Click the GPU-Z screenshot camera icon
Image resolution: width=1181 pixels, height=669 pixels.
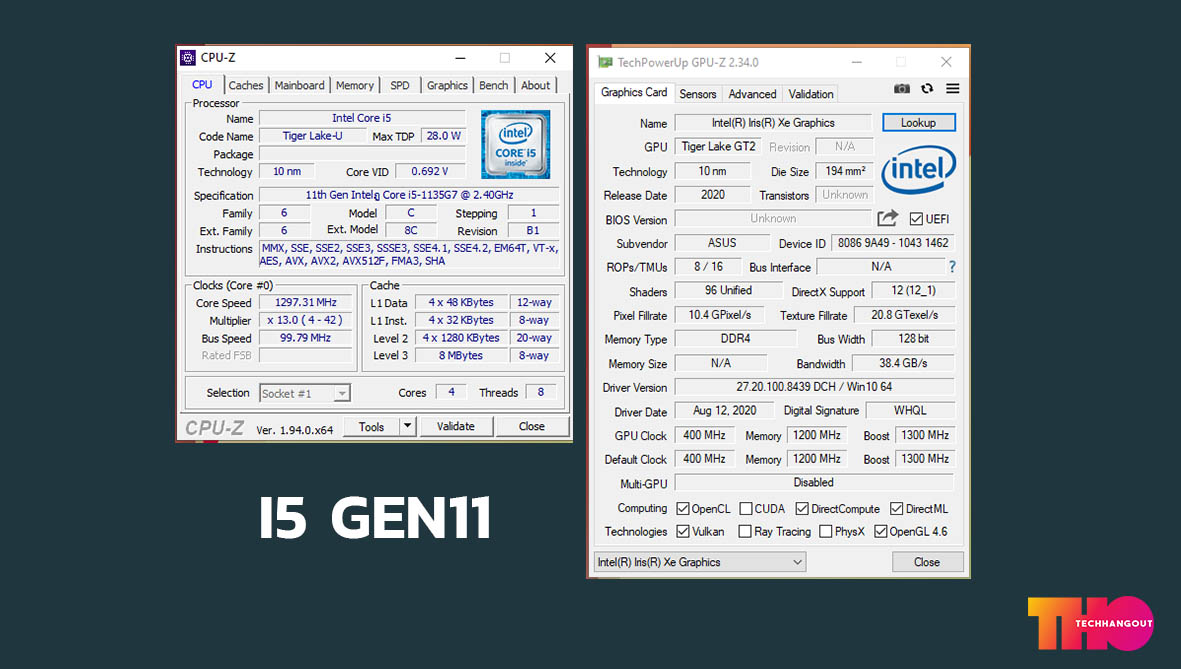pyautogui.click(x=902, y=89)
